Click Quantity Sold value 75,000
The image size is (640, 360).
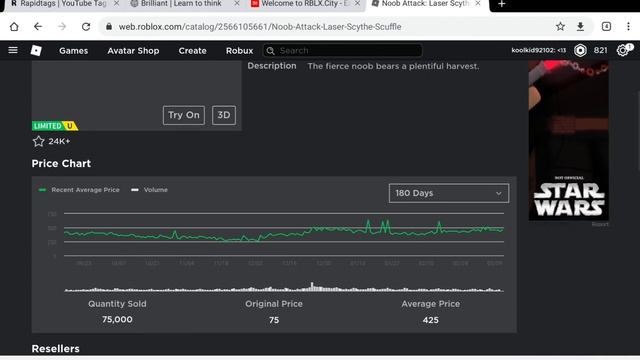(x=117, y=320)
